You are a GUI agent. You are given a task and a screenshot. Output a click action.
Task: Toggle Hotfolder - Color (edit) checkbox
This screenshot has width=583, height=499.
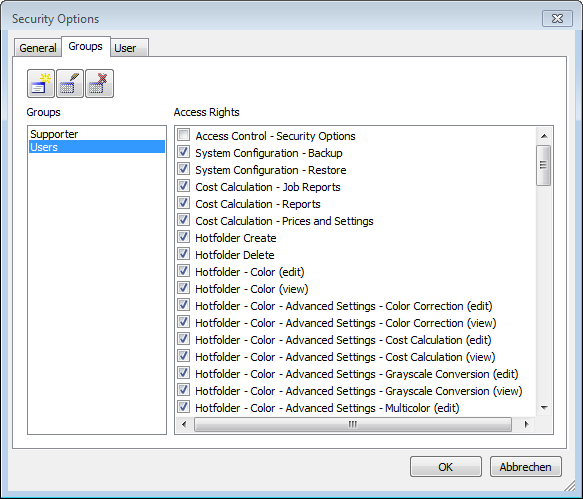point(183,271)
